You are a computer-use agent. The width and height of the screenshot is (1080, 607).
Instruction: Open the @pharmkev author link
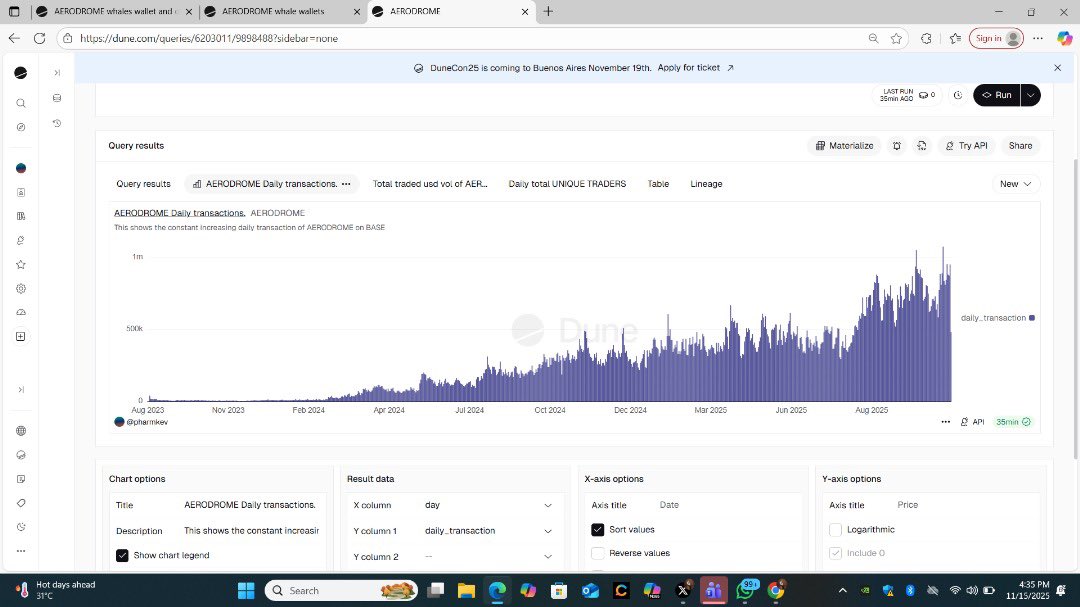147,422
